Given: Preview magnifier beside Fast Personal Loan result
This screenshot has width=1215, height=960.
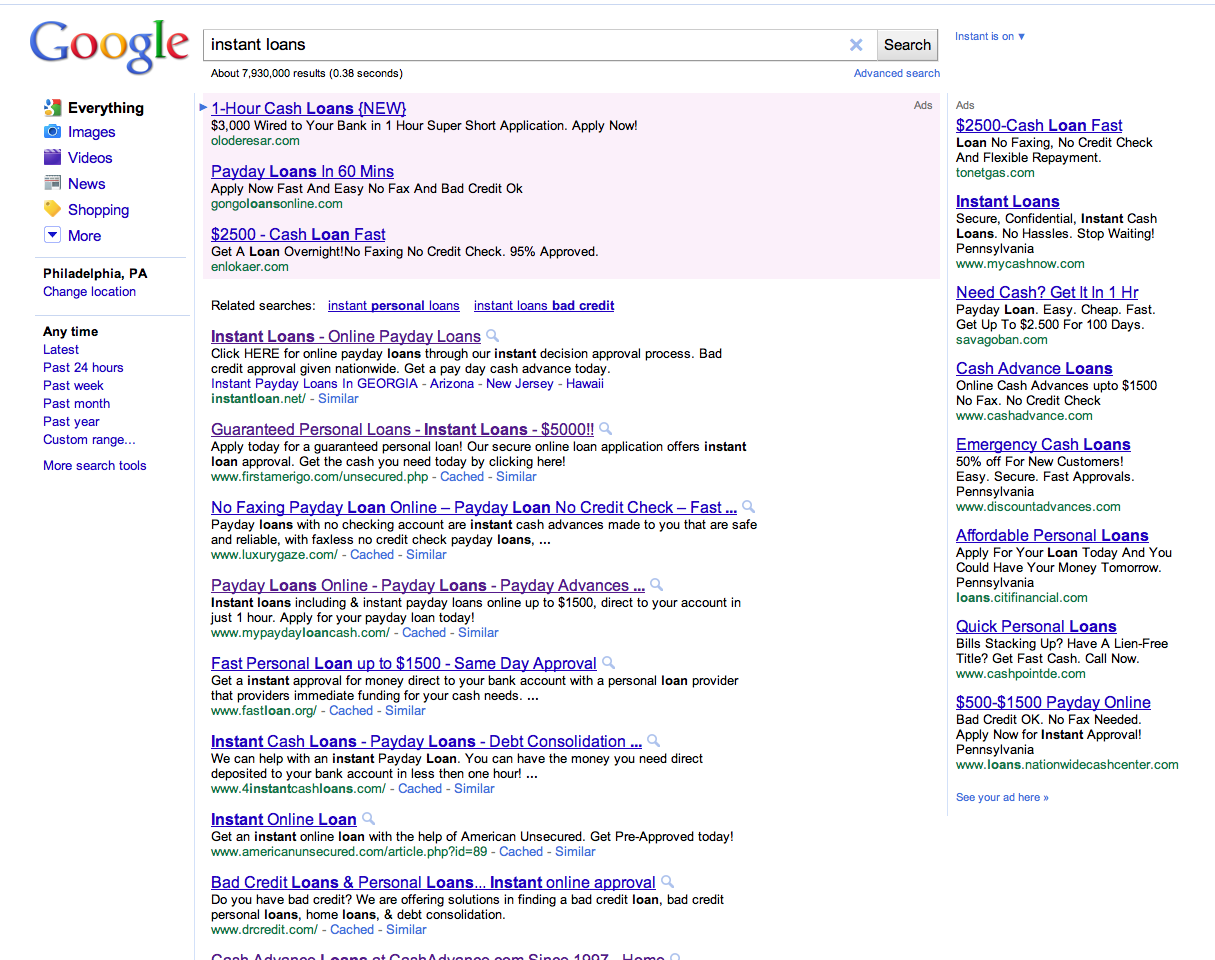Looking at the screenshot, I should click(x=608, y=663).
